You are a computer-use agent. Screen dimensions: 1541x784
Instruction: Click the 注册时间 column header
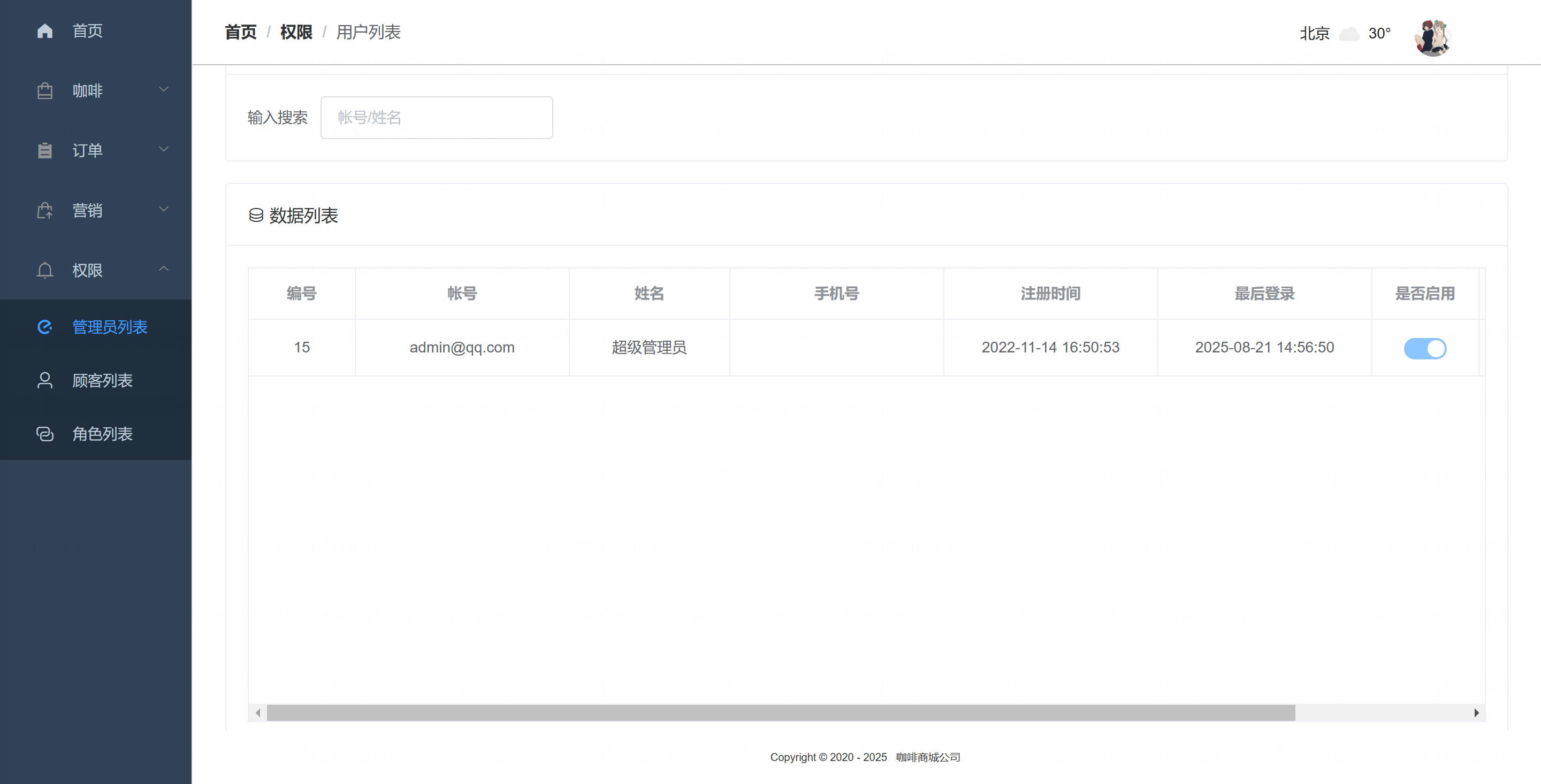[1050, 294]
